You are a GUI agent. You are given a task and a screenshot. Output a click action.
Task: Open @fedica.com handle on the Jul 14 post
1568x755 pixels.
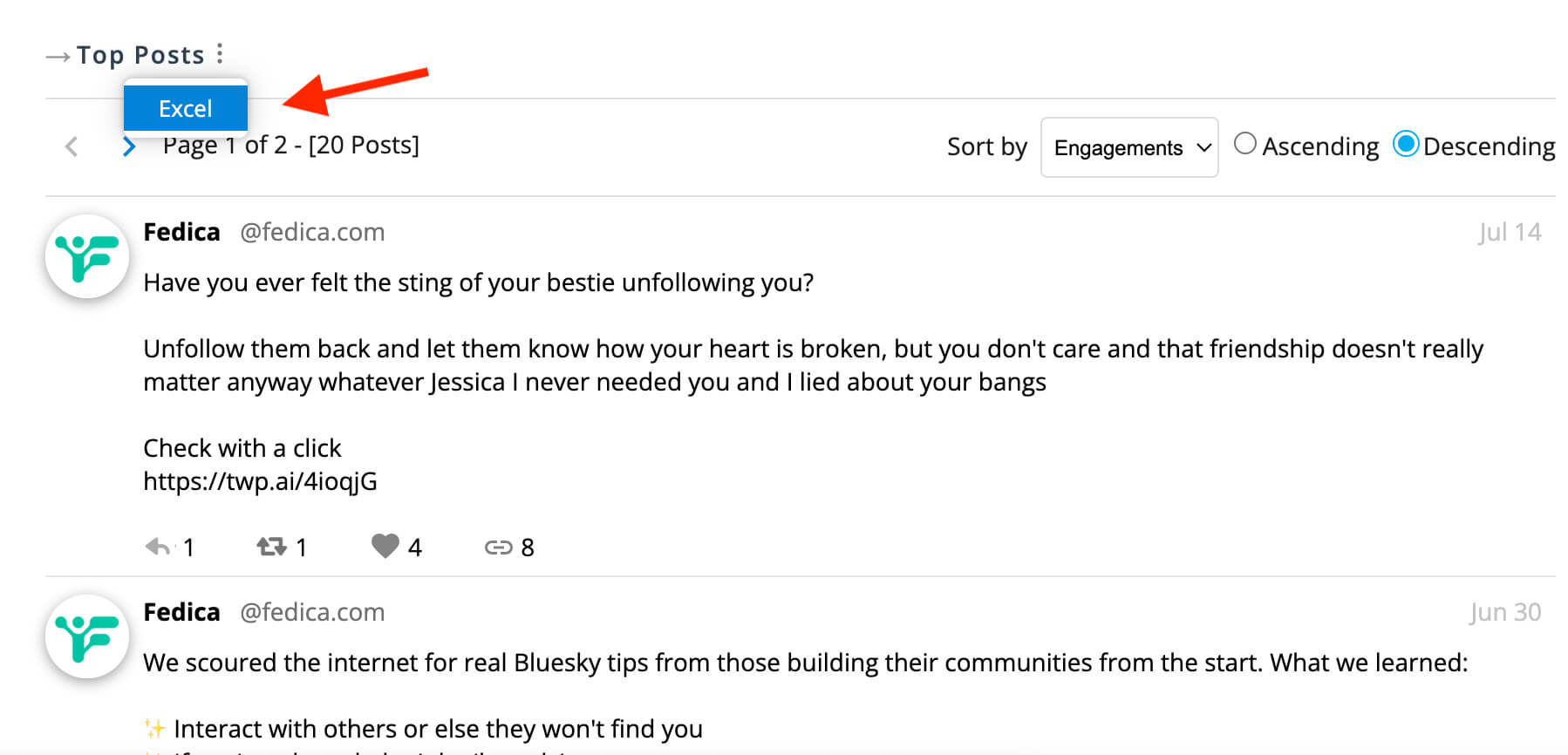pyautogui.click(x=312, y=232)
